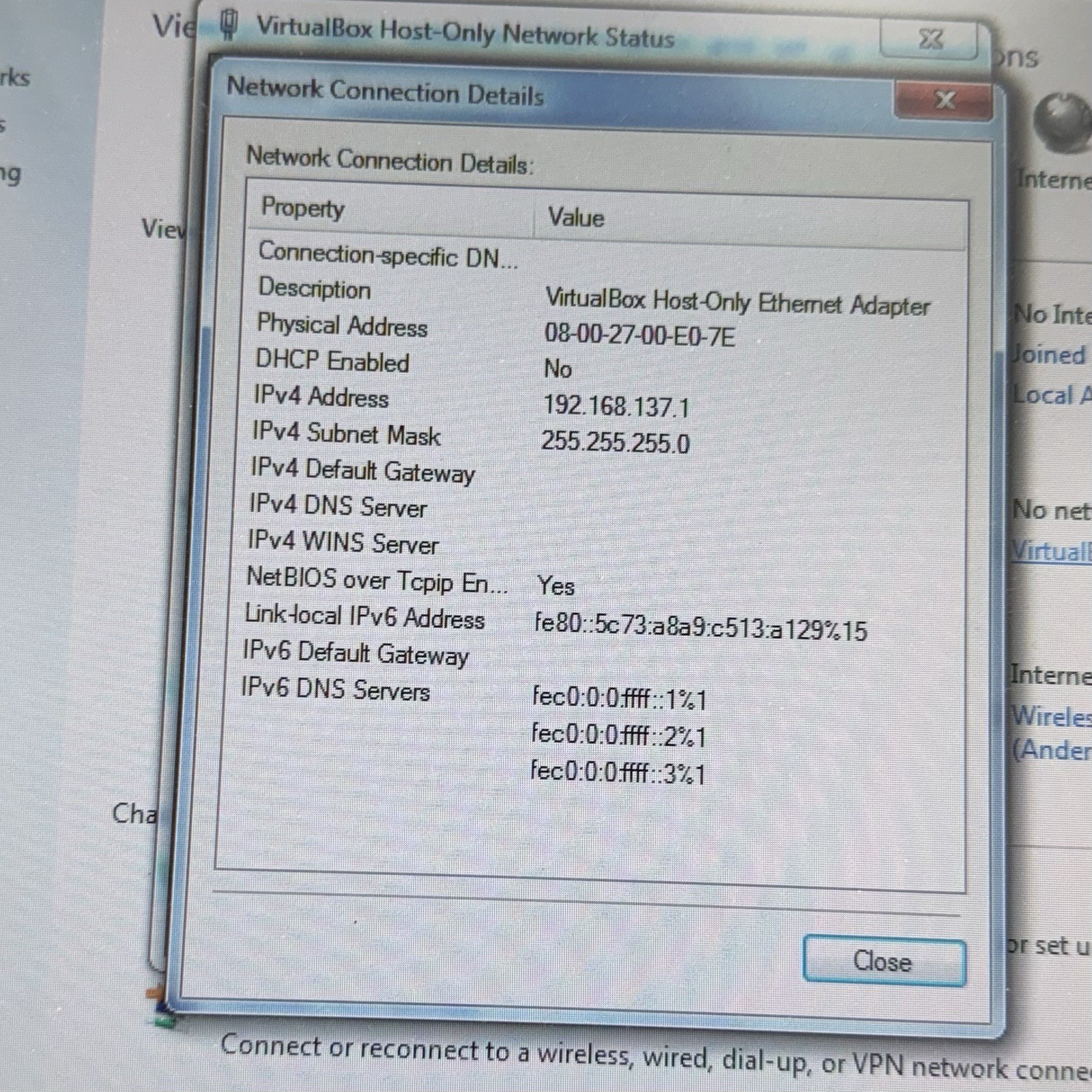Click the NetBIOS value Yes

[x=556, y=586]
